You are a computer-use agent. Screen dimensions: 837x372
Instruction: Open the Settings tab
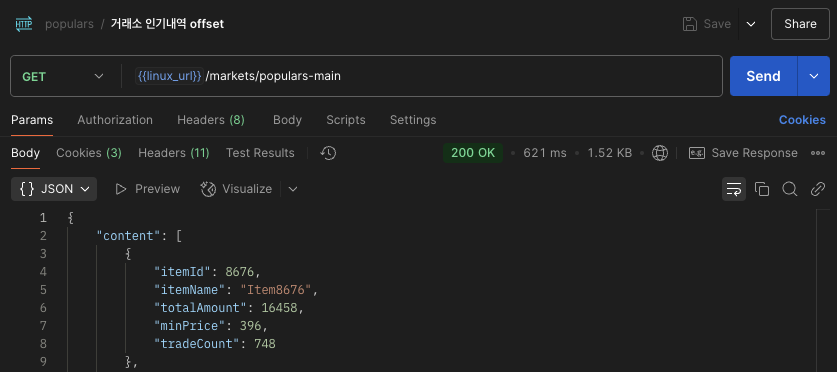413,120
